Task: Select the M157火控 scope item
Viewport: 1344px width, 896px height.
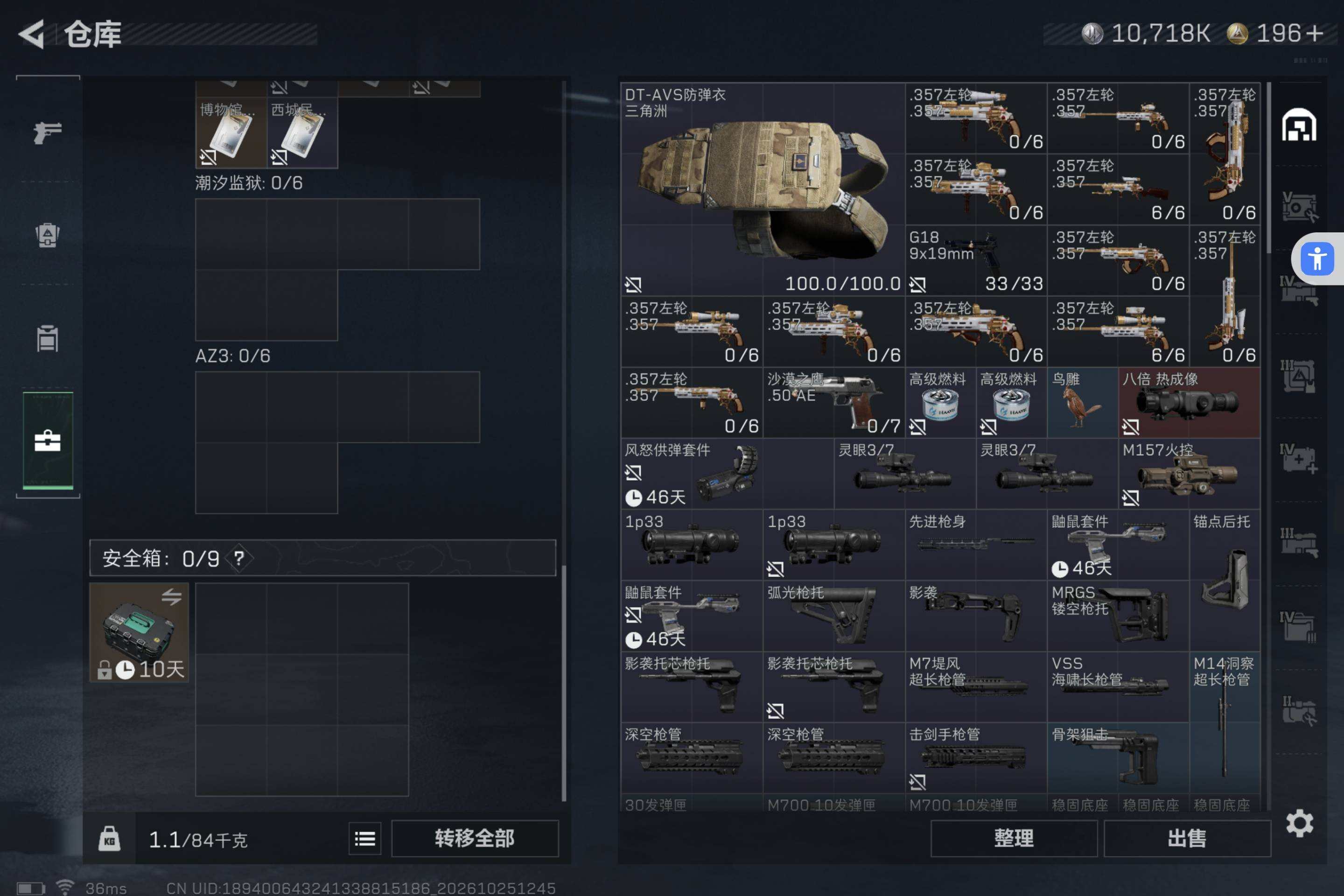Action: (1189, 474)
